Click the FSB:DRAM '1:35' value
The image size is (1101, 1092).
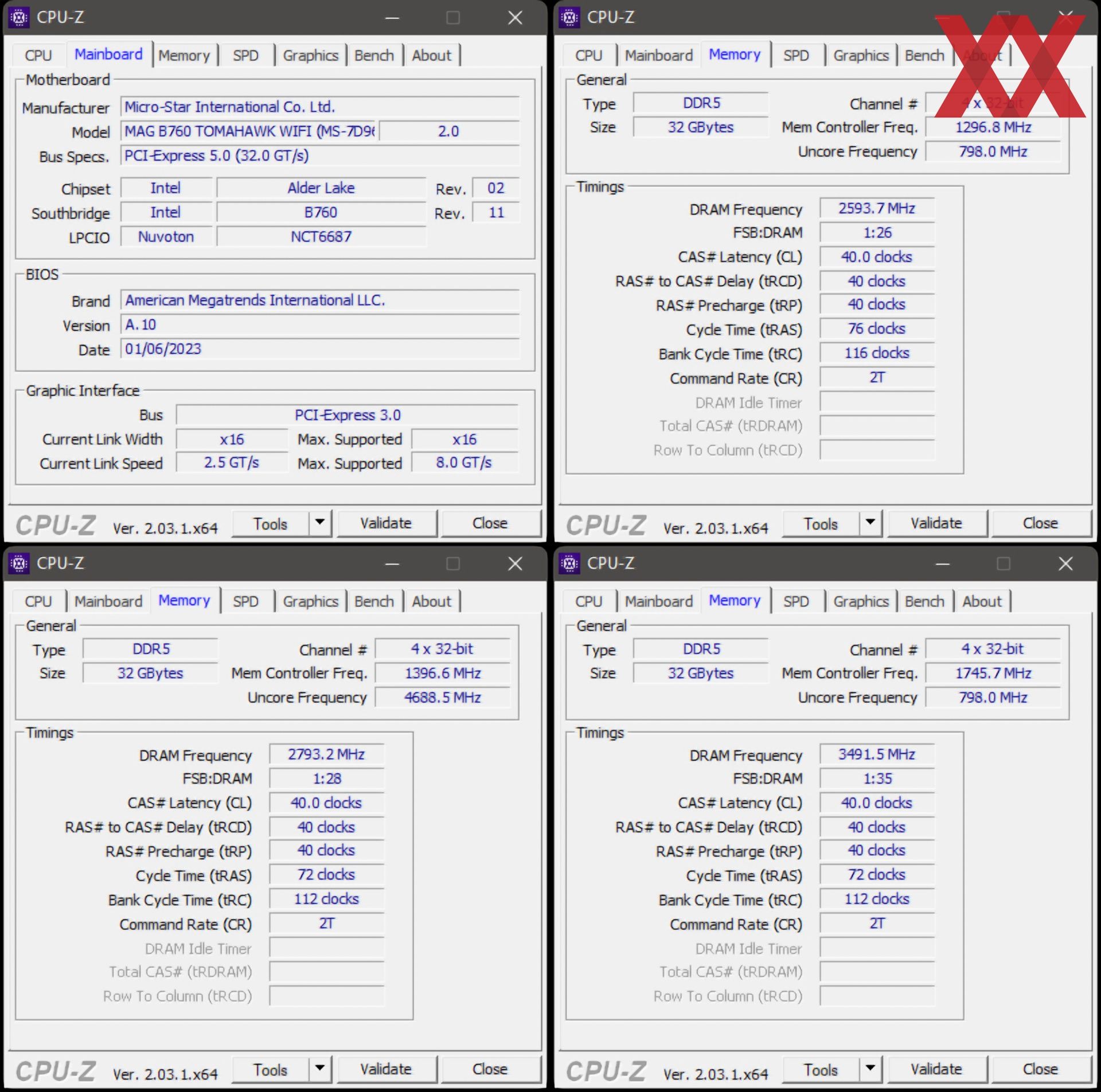(877, 779)
